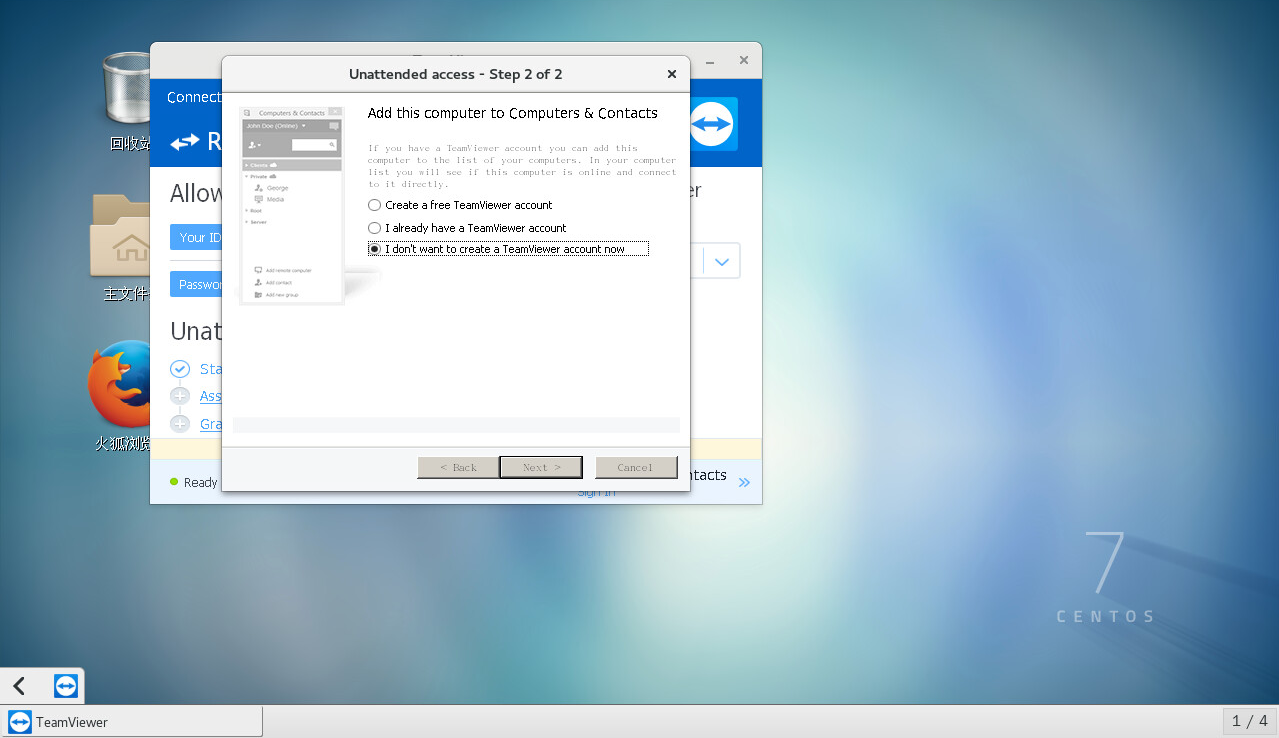Select Create a free TeamViewer account
Viewport: 1279px width, 738px height.
(374, 205)
